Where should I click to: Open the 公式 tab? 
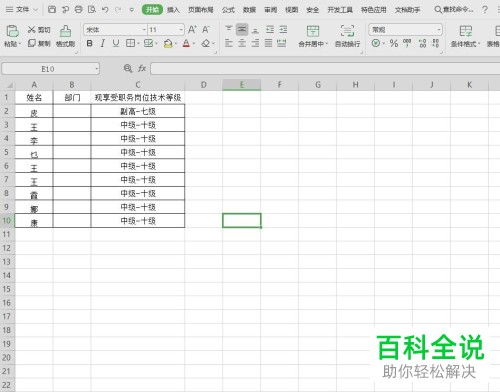tap(228, 10)
